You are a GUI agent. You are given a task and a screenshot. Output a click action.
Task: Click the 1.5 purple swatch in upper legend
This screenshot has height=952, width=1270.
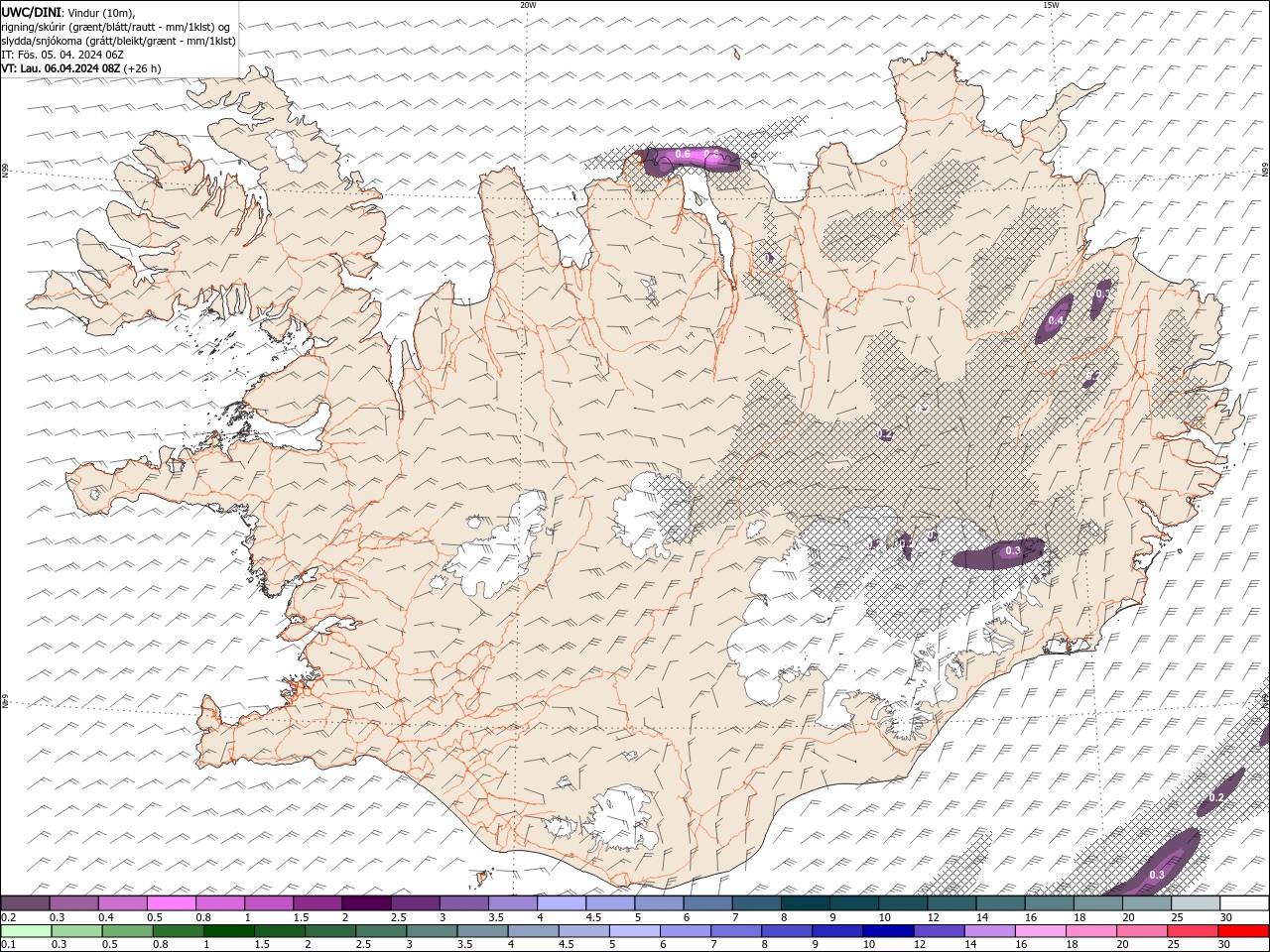pyautogui.click(x=317, y=902)
